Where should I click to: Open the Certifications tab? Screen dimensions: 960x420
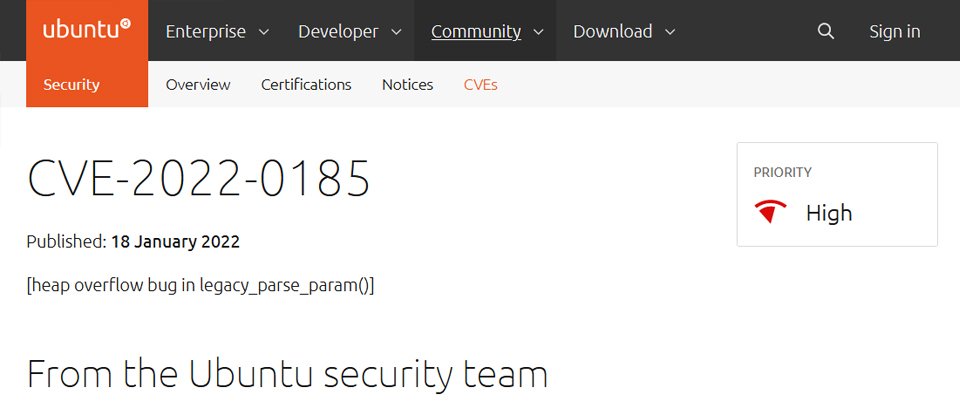[x=306, y=84]
